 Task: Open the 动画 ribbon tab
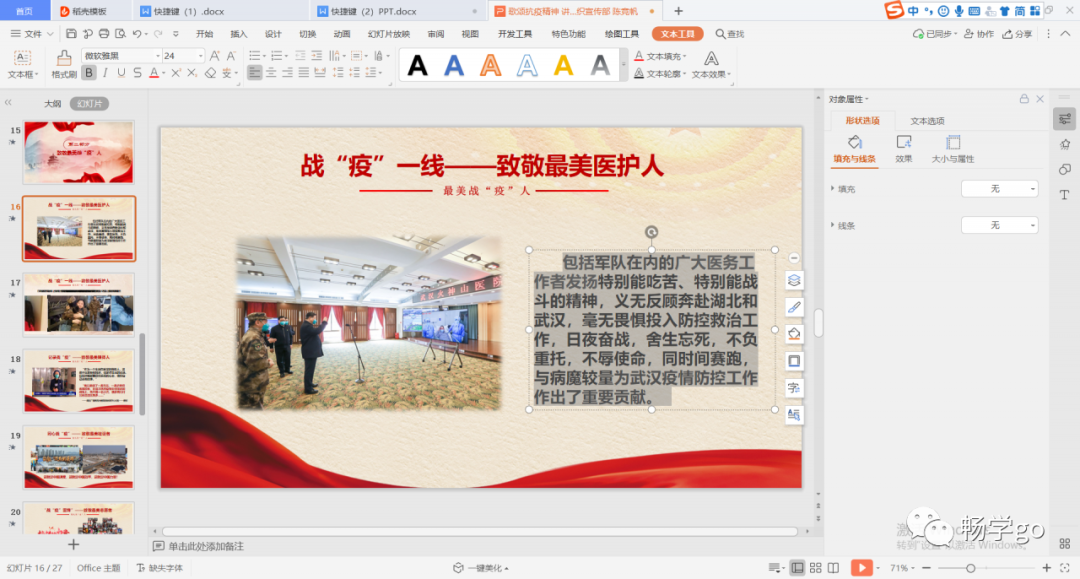pos(342,34)
